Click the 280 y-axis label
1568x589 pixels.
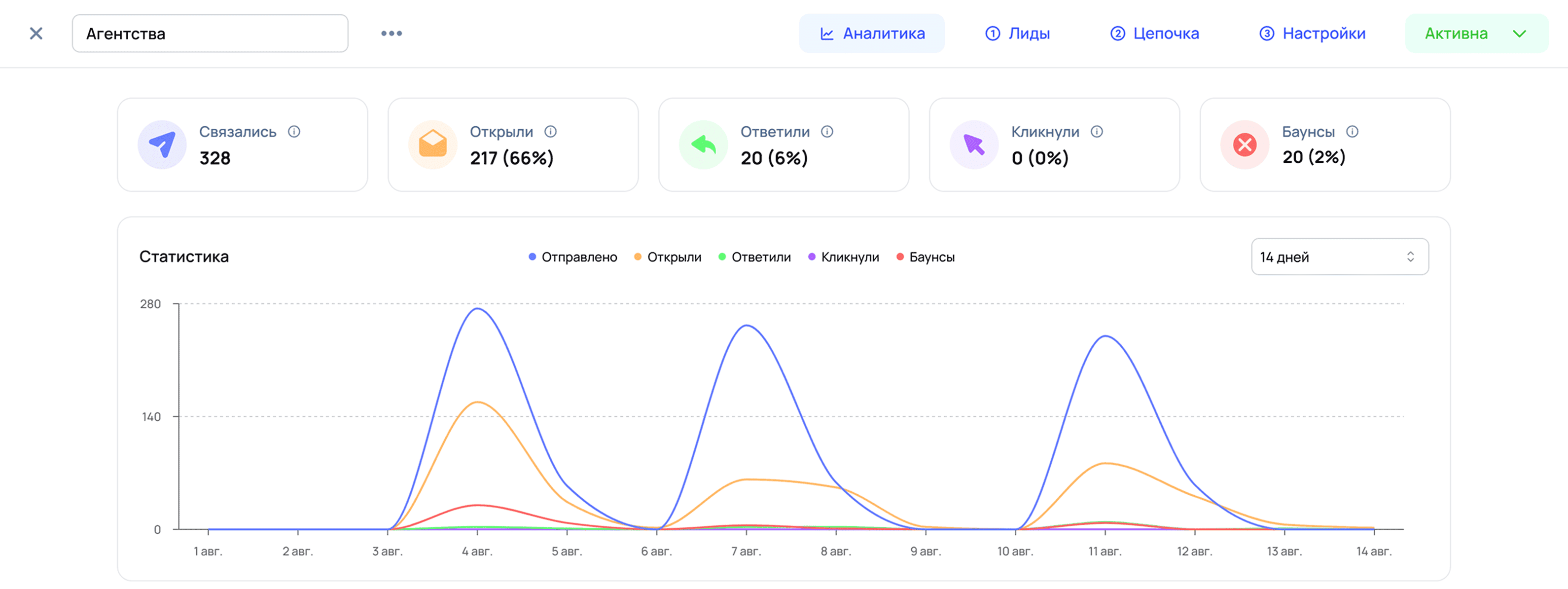150,304
